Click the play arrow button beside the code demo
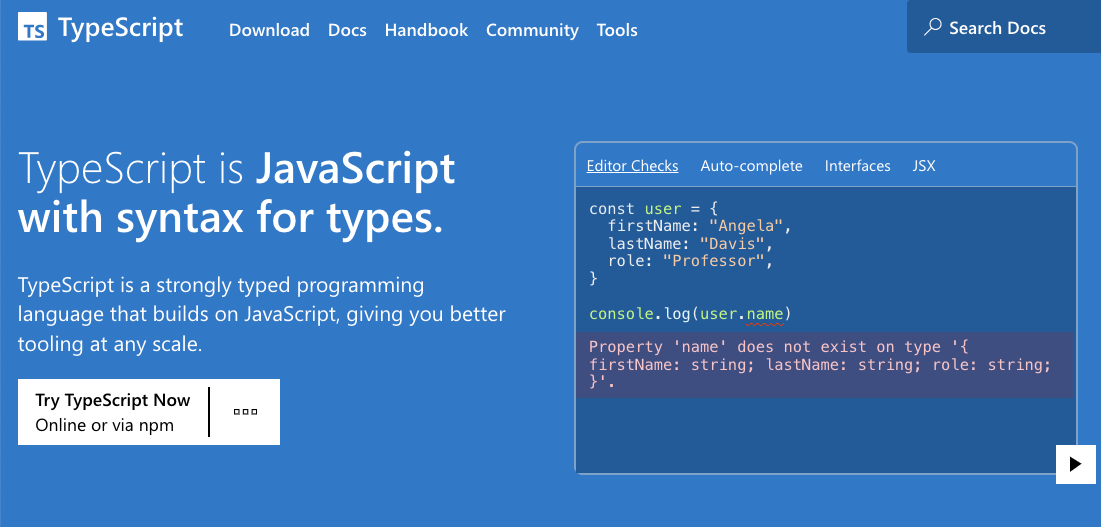 pos(1075,464)
